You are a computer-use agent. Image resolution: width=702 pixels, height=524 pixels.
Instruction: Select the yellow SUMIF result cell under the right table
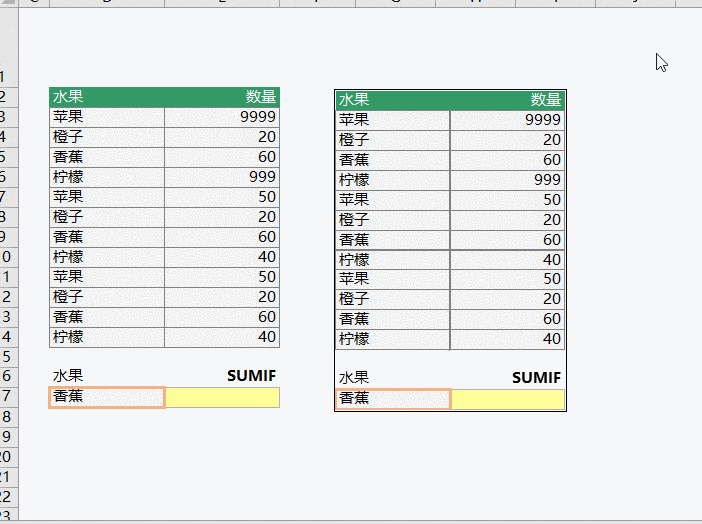pyautogui.click(x=508, y=399)
